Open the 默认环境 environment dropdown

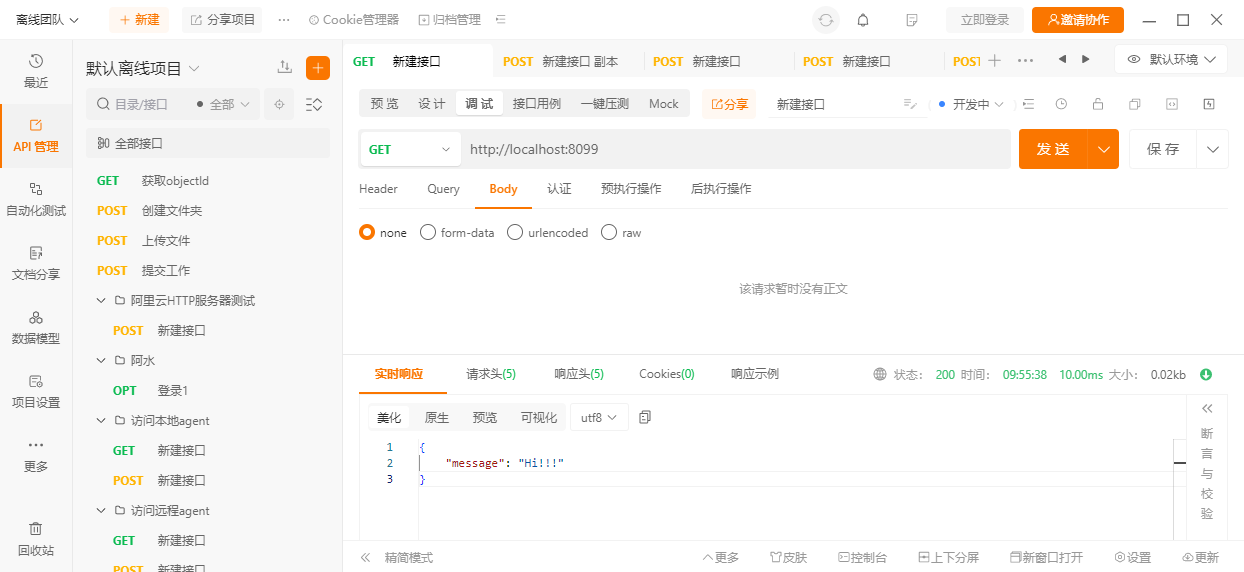click(1171, 59)
